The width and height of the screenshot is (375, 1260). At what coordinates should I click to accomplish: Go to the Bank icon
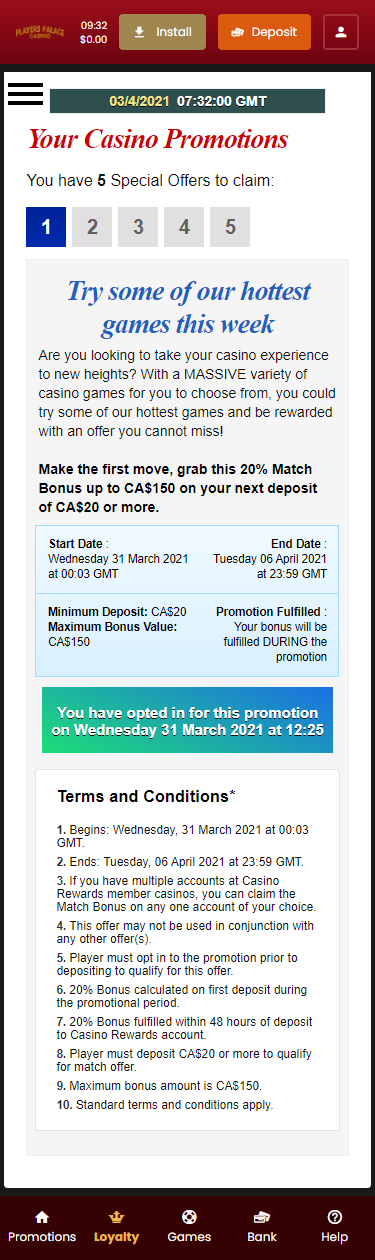point(262,1217)
